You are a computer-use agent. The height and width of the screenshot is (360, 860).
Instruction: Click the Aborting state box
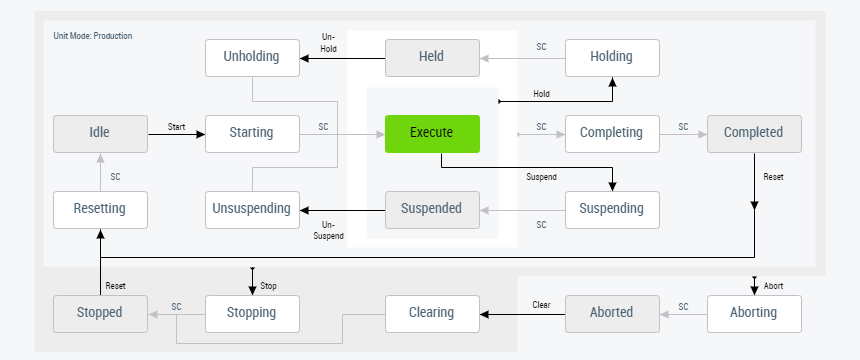754,314
